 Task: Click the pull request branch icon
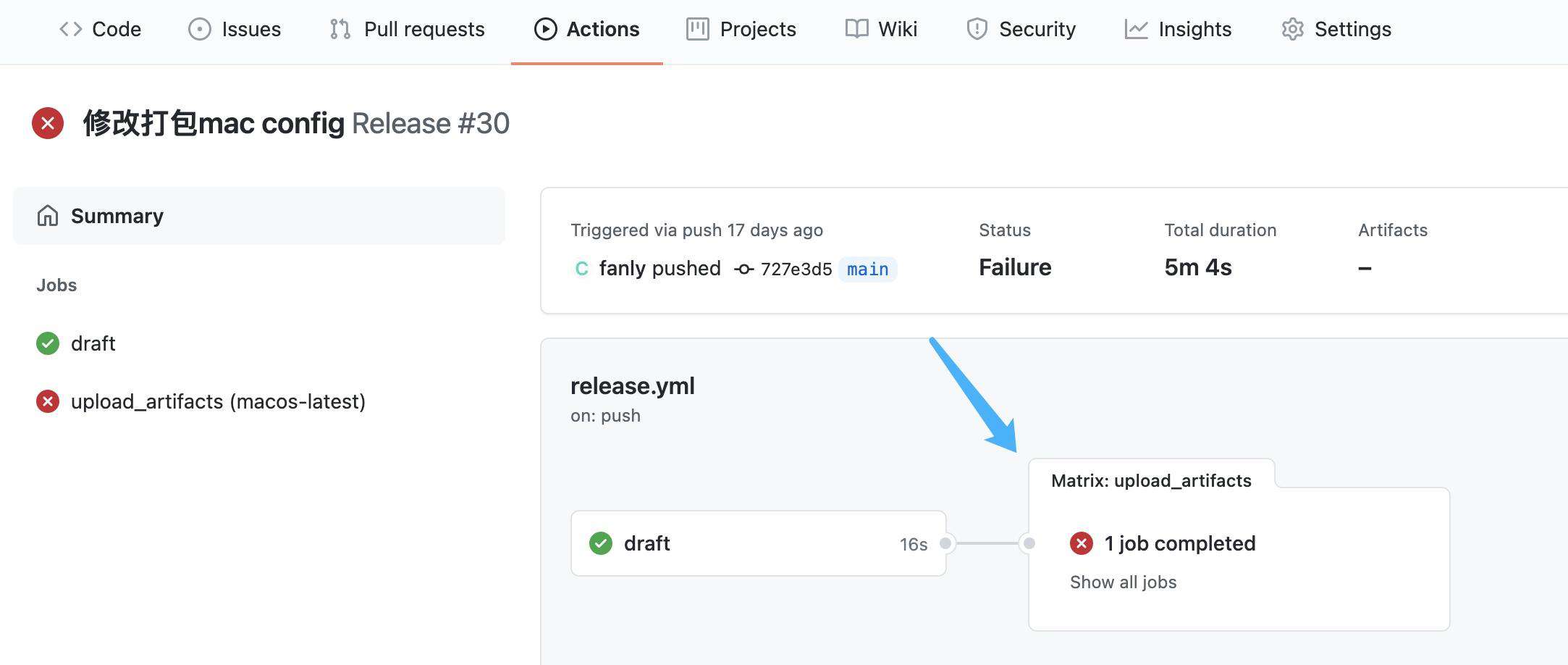click(340, 29)
